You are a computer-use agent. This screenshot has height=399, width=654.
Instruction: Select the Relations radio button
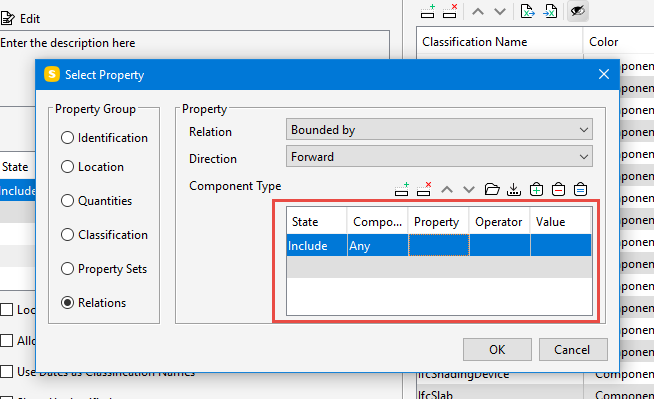pyautogui.click(x=67, y=303)
